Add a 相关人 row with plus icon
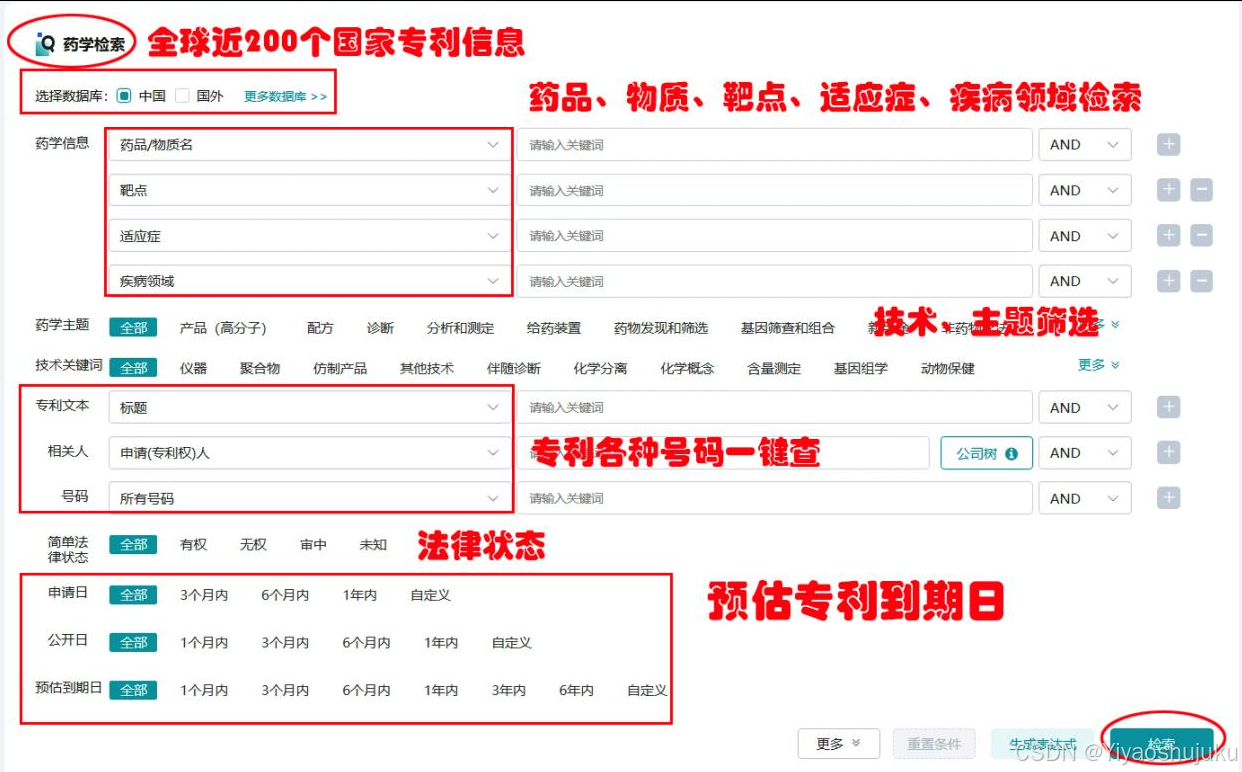1242x772 pixels. [x=1168, y=453]
